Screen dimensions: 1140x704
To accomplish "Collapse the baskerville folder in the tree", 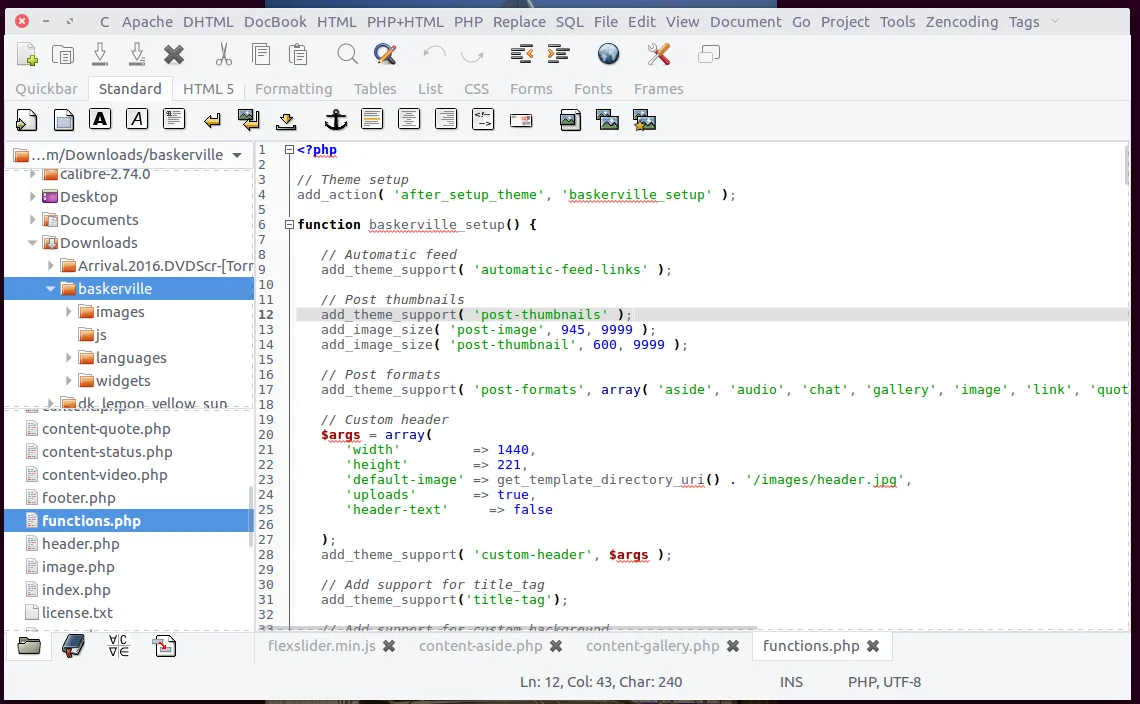I will (51, 288).
